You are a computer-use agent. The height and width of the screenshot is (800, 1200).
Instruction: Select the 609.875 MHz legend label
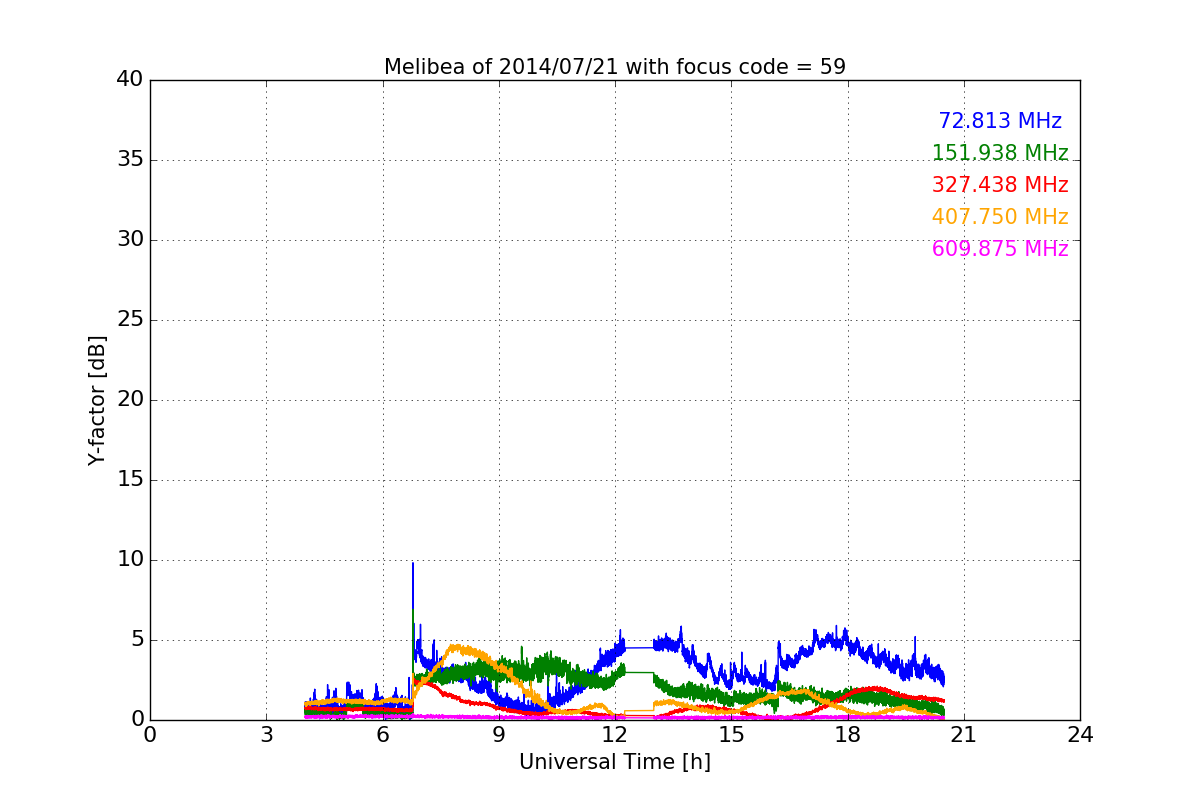tap(1000, 249)
